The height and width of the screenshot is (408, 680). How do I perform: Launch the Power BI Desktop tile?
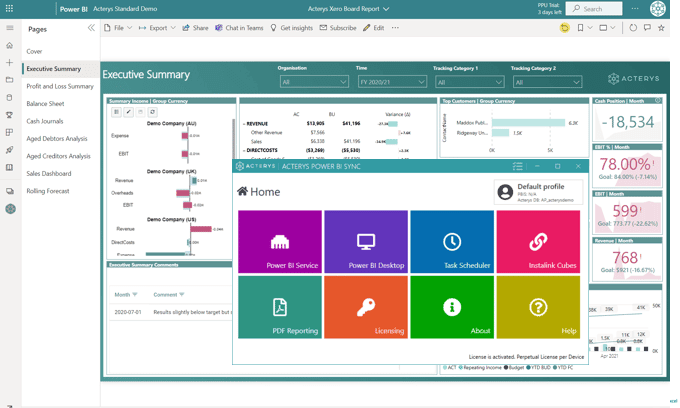[x=366, y=242]
